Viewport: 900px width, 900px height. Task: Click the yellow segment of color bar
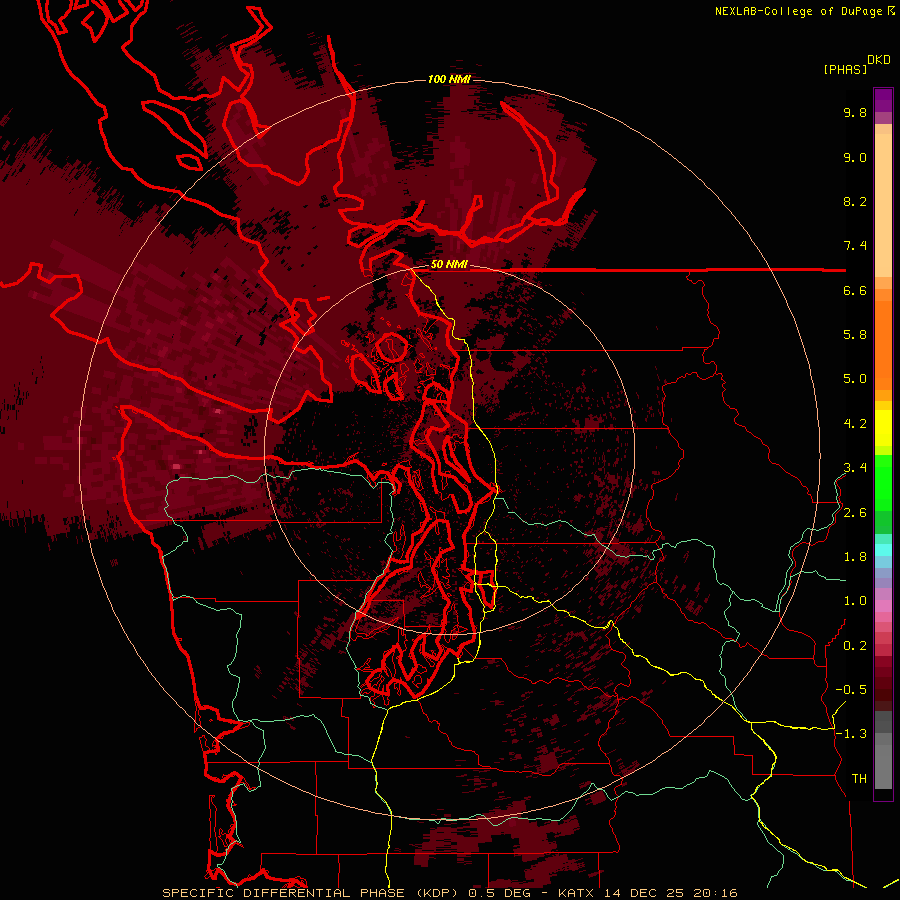[883, 428]
